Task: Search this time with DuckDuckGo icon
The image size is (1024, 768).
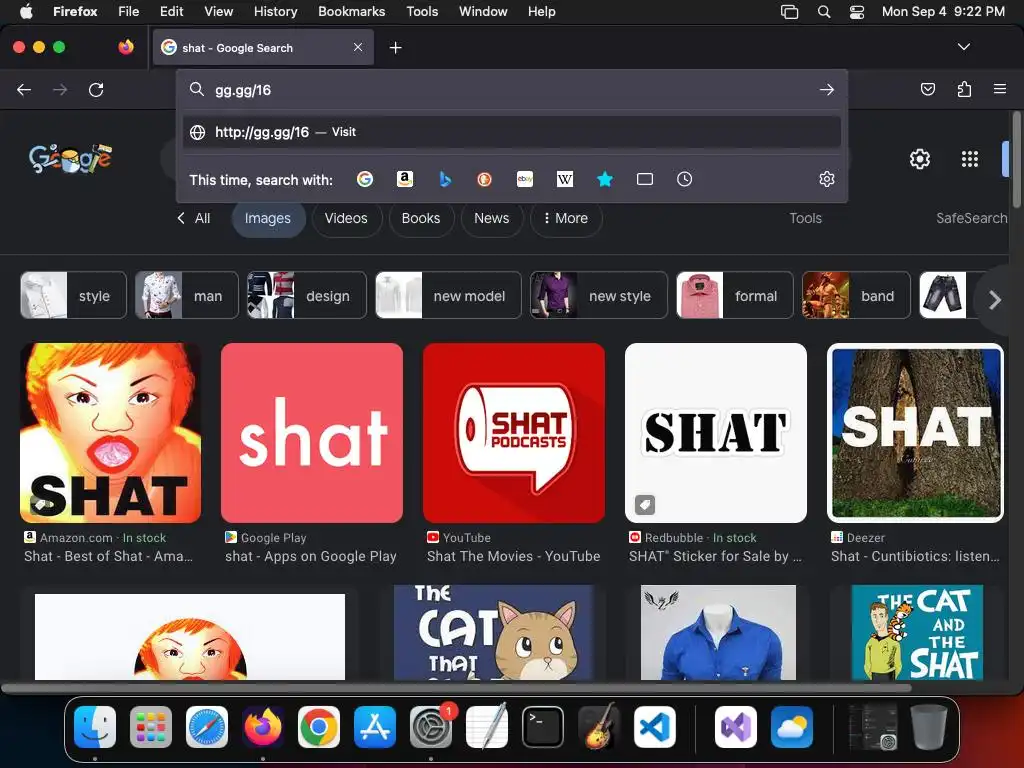Action: pos(485,179)
